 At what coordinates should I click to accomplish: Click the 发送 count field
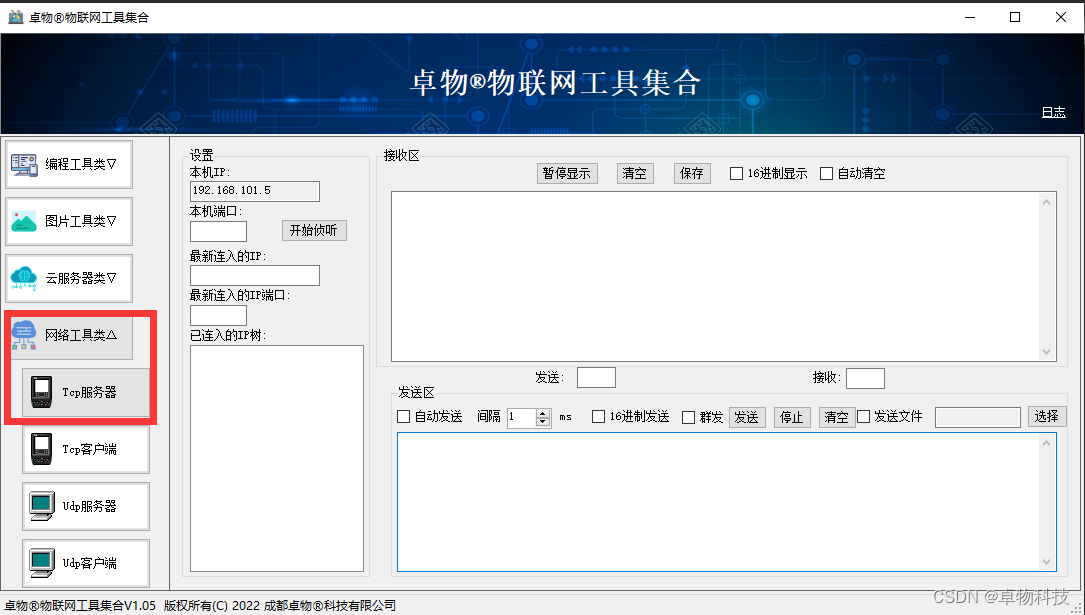[596, 378]
